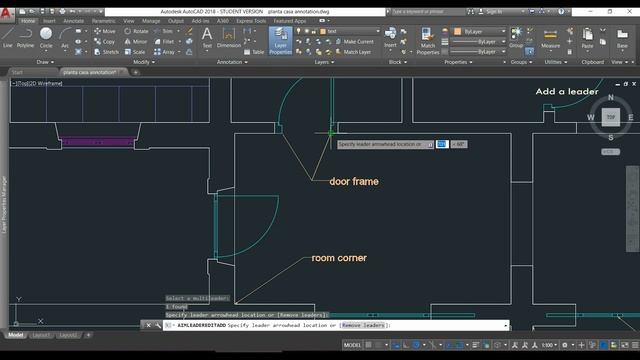Click the Measure tool

(x=550, y=39)
